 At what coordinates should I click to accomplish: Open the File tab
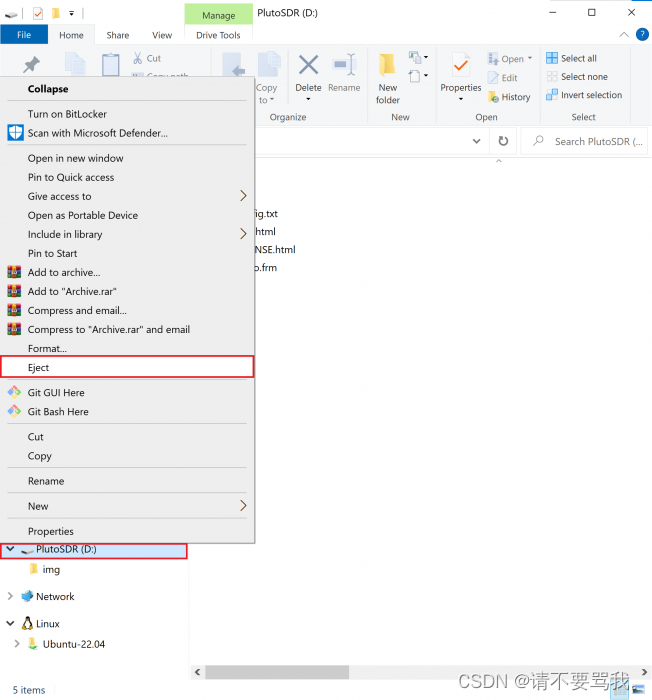point(24,34)
